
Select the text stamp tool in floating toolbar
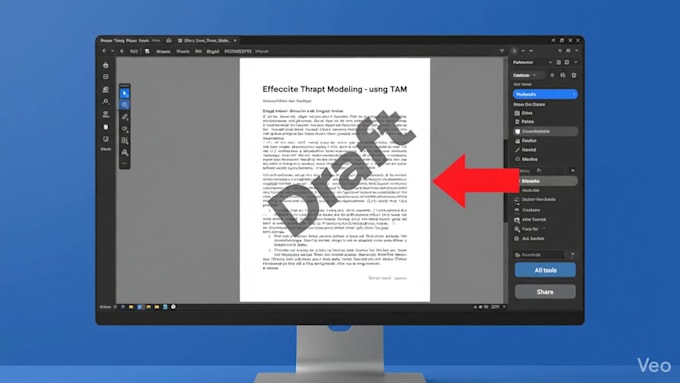(124, 152)
